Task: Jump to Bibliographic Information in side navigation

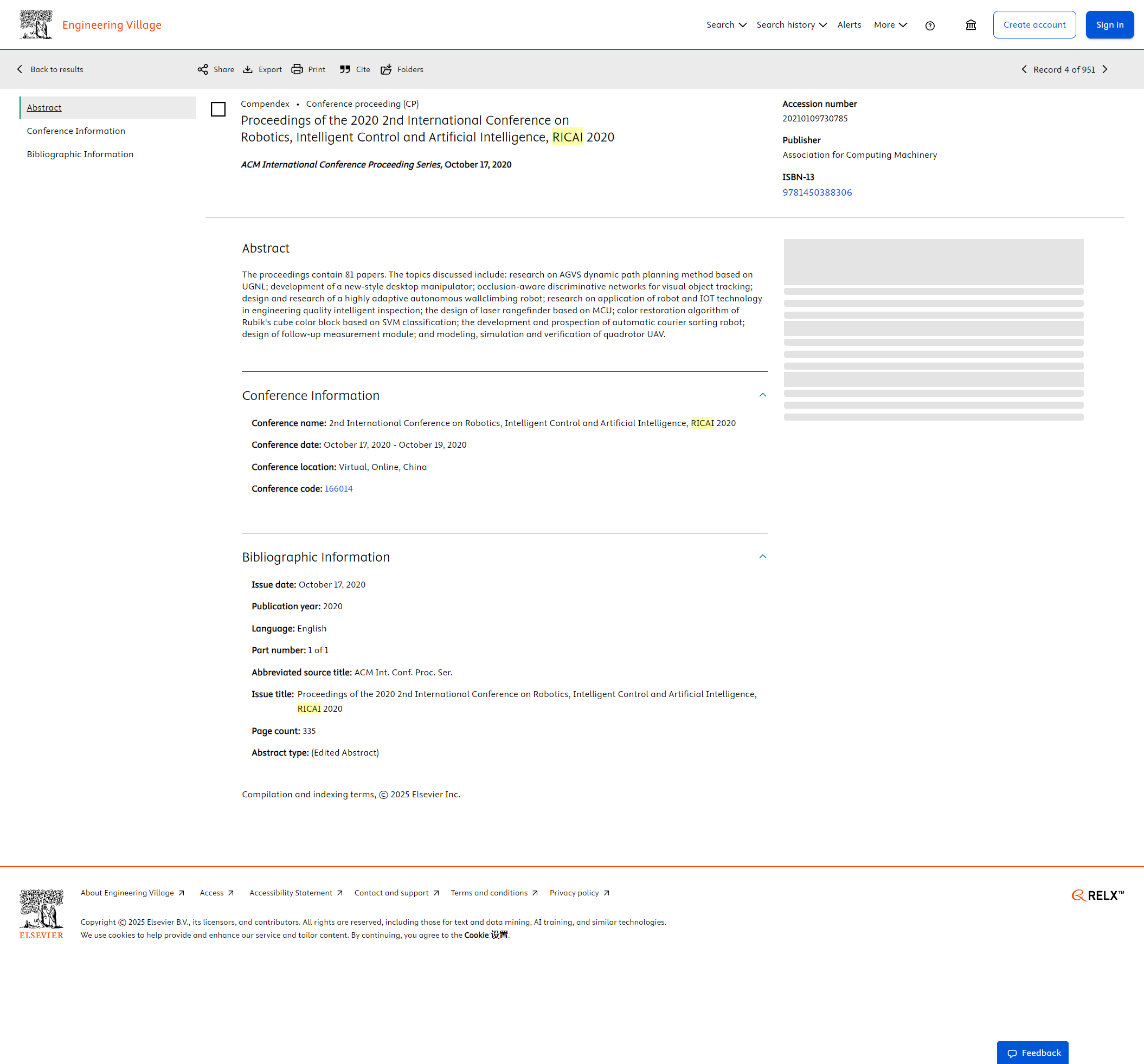Action: tap(80, 154)
